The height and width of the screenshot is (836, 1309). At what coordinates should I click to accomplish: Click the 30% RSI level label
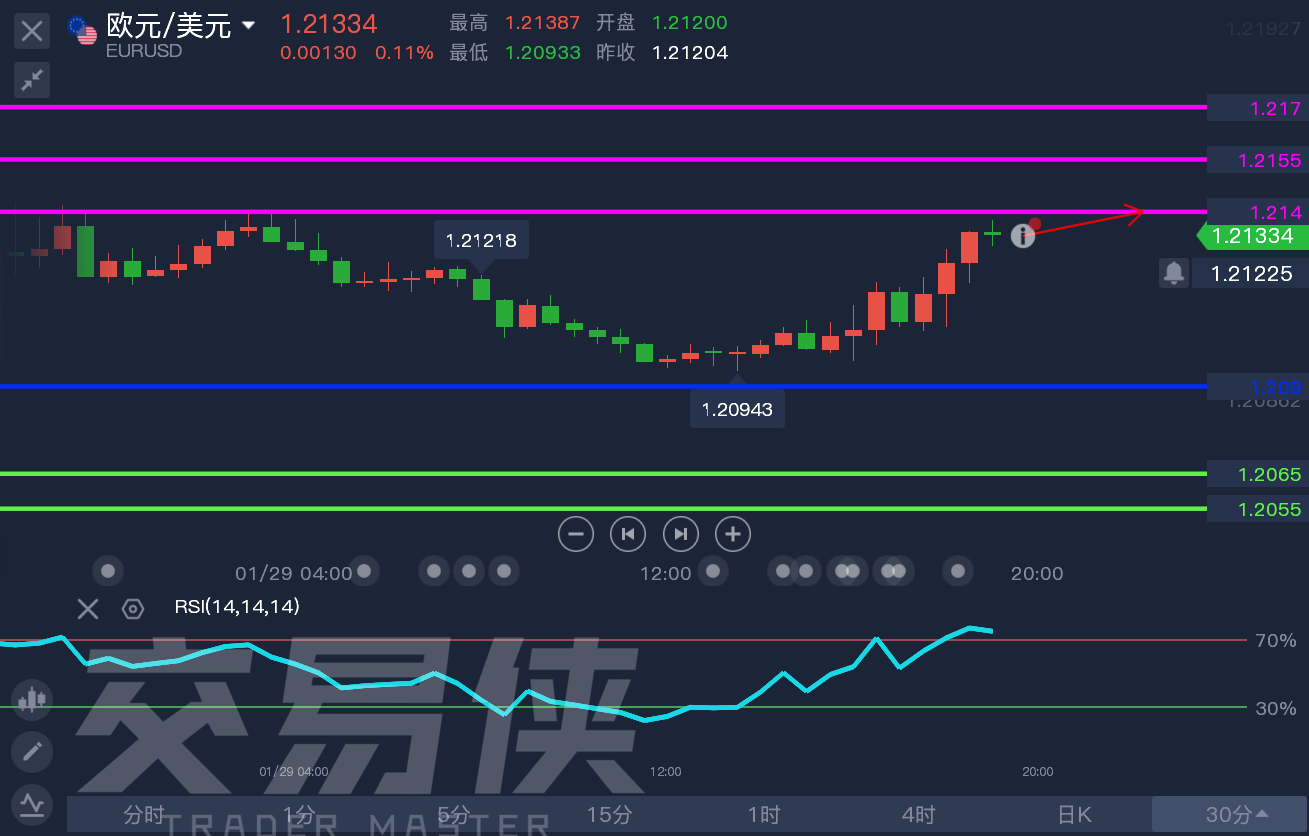pos(1275,708)
